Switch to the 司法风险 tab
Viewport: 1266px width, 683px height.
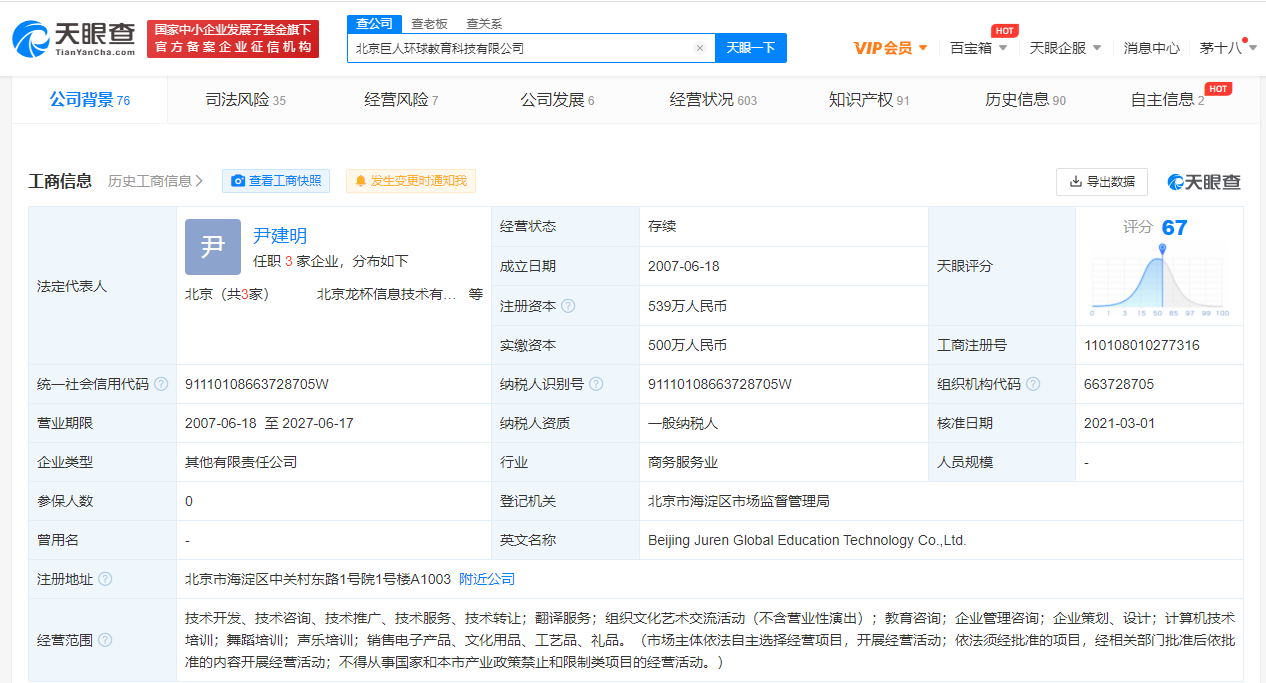coord(245,100)
